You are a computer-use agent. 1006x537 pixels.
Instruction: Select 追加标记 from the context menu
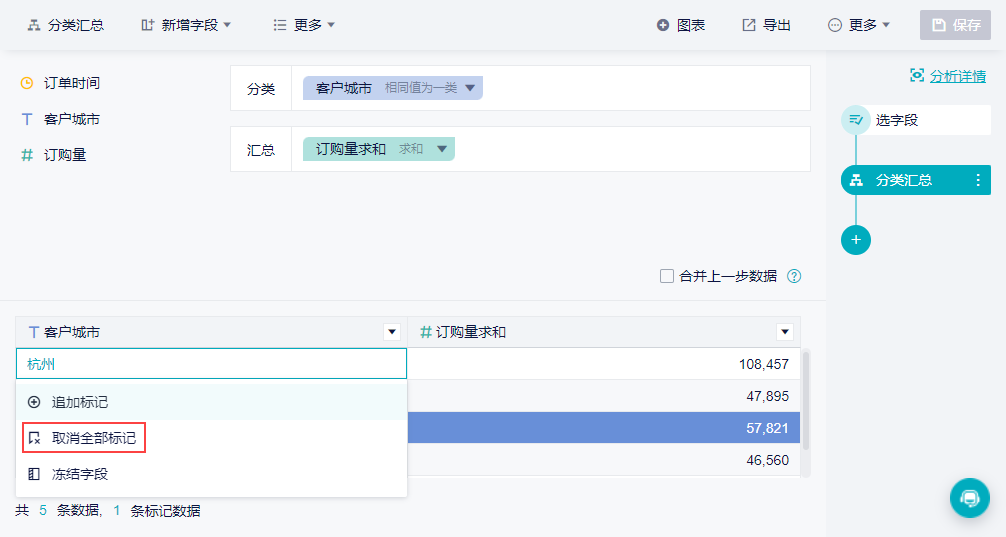click(x=79, y=402)
